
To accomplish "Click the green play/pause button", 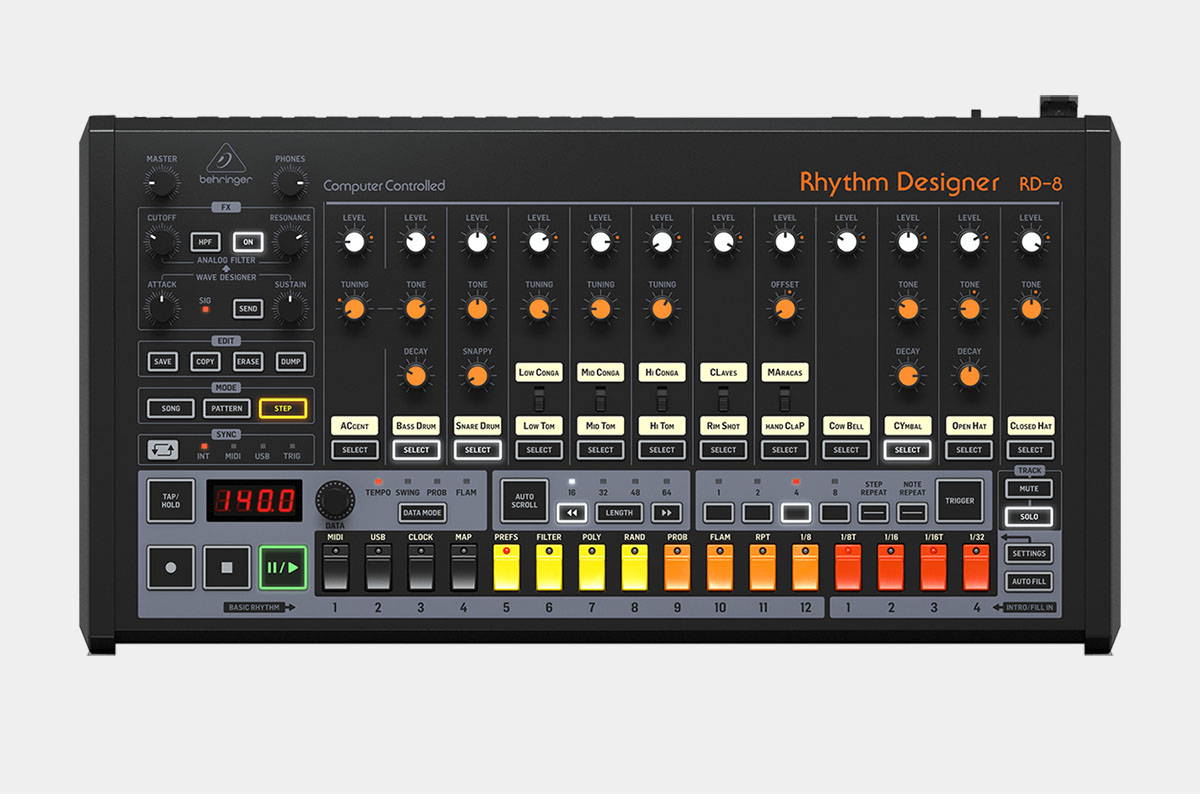I will click(283, 567).
